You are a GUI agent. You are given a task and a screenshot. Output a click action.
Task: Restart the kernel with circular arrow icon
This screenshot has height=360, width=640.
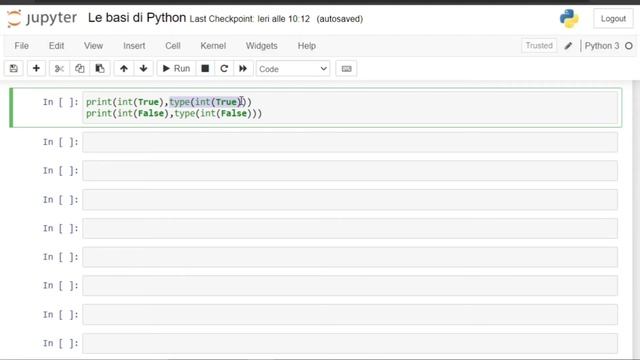click(224, 69)
